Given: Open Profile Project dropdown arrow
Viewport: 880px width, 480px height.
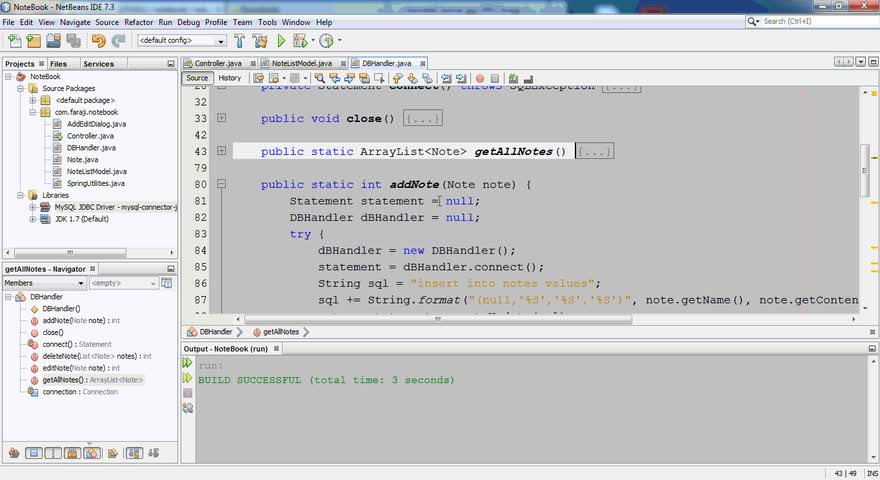Looking at the screenshot, I should coord(339,40).
